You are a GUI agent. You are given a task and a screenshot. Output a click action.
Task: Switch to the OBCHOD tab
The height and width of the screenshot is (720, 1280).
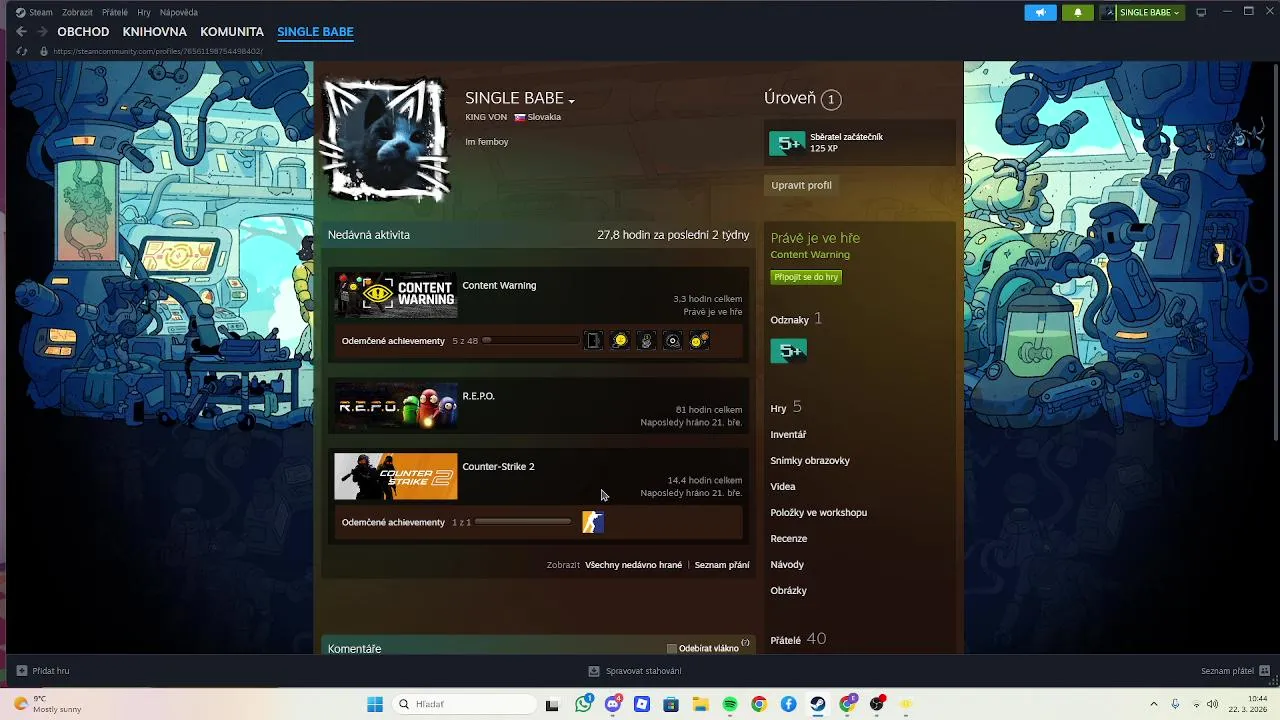pos(83,32)
